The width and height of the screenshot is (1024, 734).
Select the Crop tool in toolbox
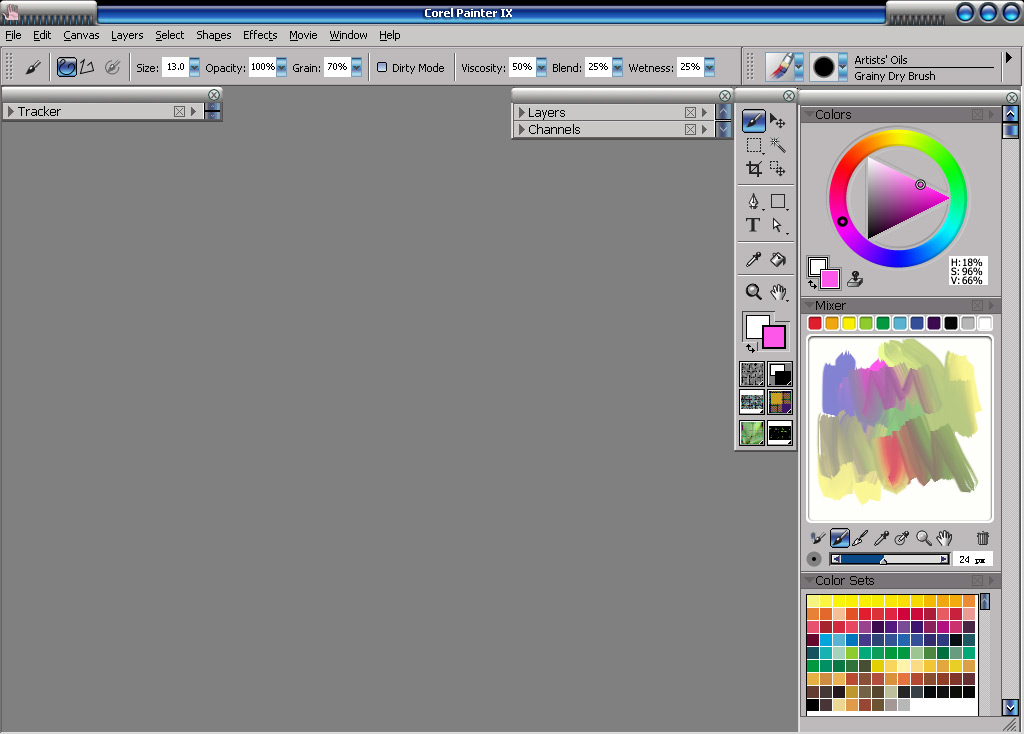pyautogui.click(x=754, y=169)
